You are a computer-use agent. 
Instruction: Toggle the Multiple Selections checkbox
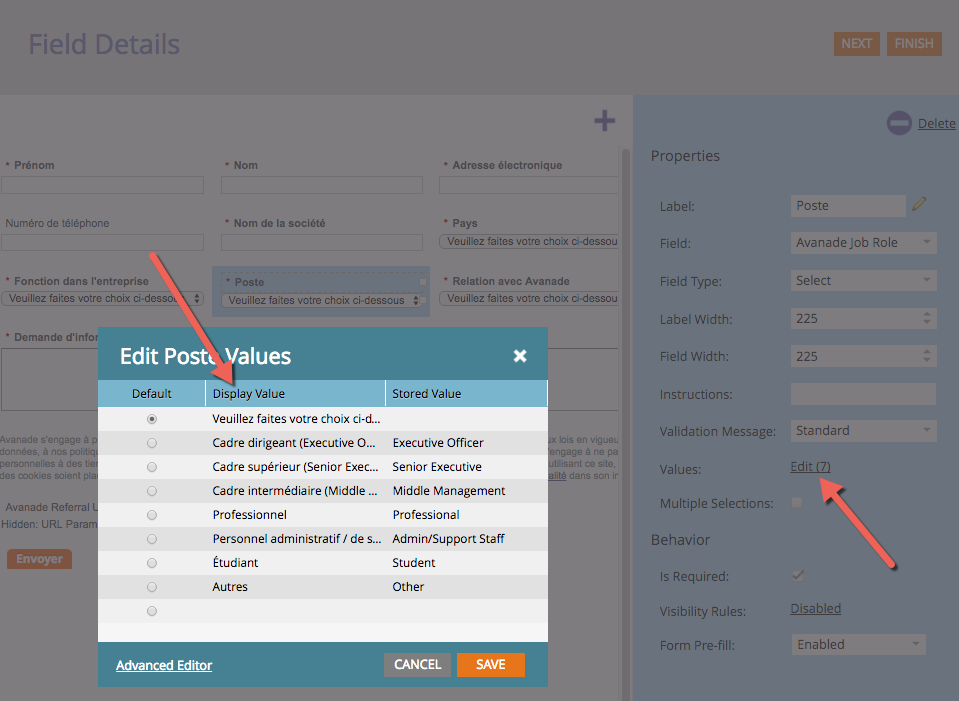(797, 503)
